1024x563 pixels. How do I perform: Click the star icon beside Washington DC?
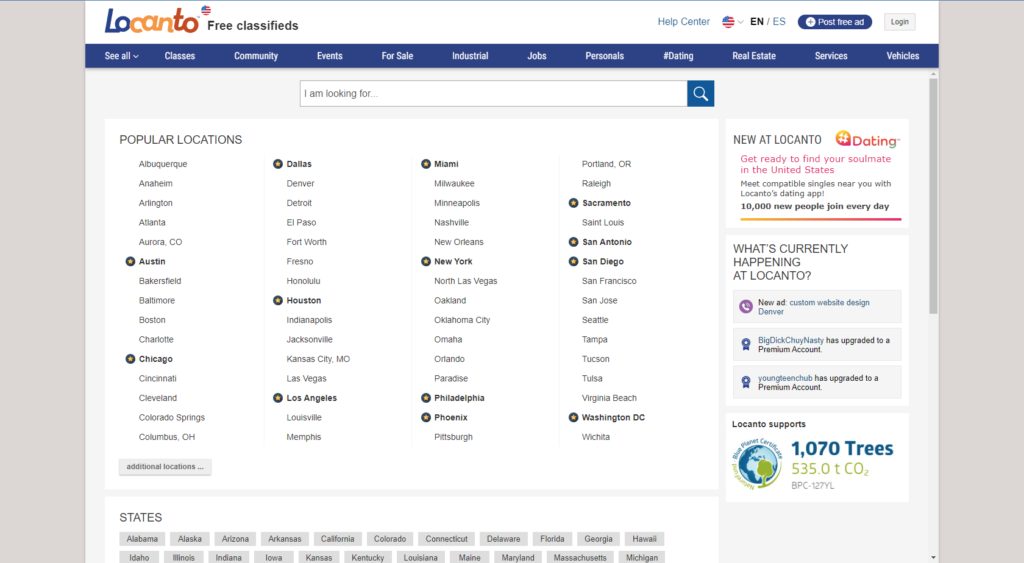pyautogui.click(x=573, y=417)
